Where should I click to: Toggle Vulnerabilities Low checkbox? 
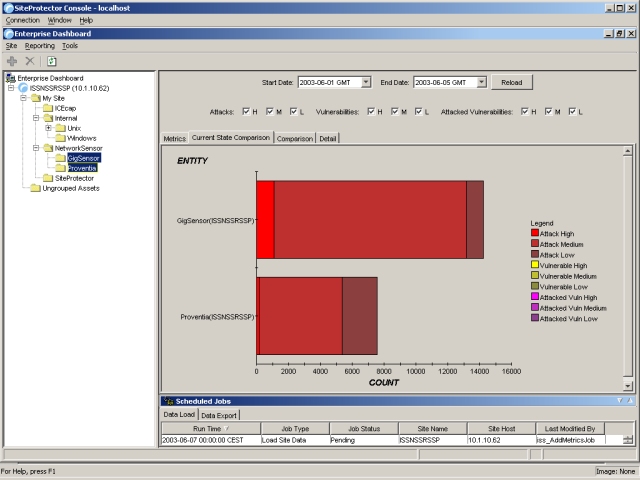tap(418, 111)
